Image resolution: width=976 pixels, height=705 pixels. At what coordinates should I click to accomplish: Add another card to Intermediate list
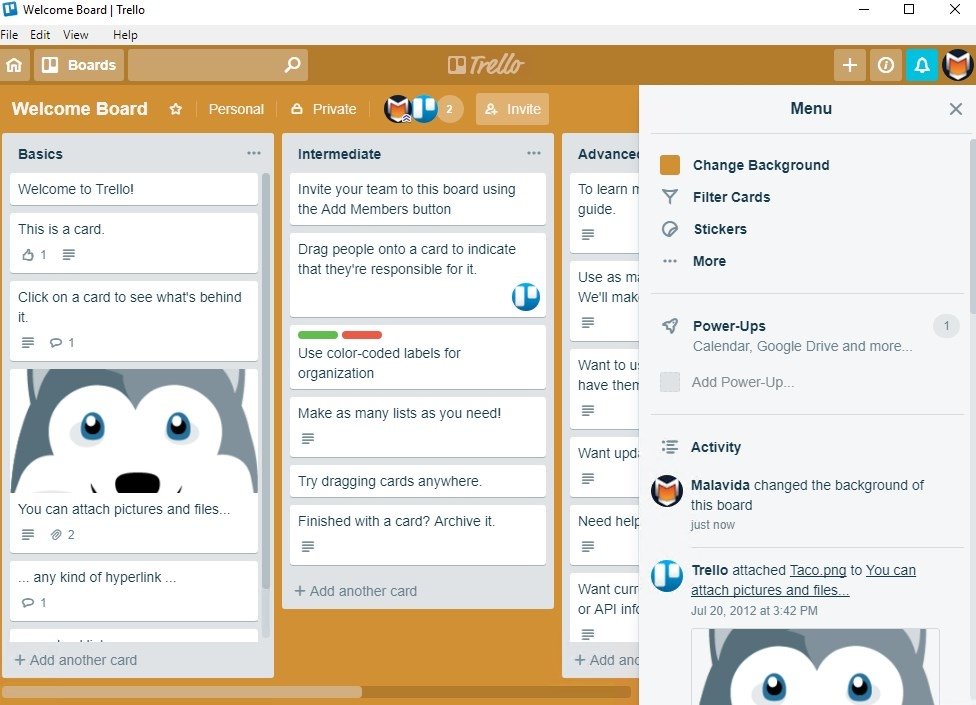tap(356, 591)
